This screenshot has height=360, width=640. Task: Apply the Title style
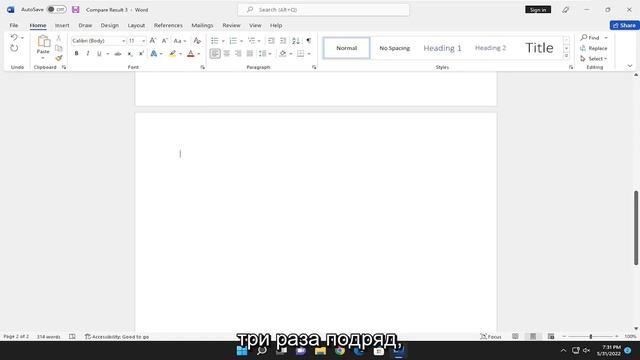[539, 48]
